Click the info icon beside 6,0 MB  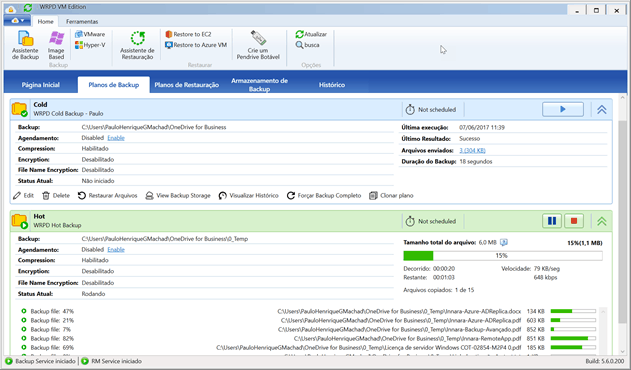(504, 242)
